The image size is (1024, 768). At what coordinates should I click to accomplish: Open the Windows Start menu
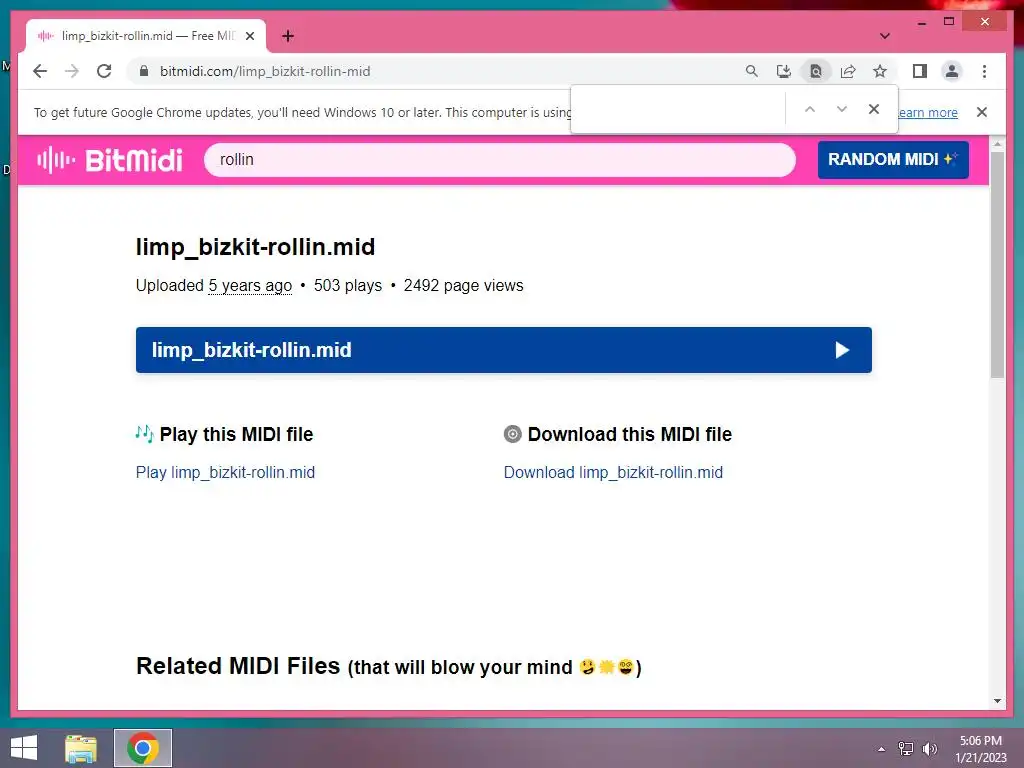tap(24, 748)
